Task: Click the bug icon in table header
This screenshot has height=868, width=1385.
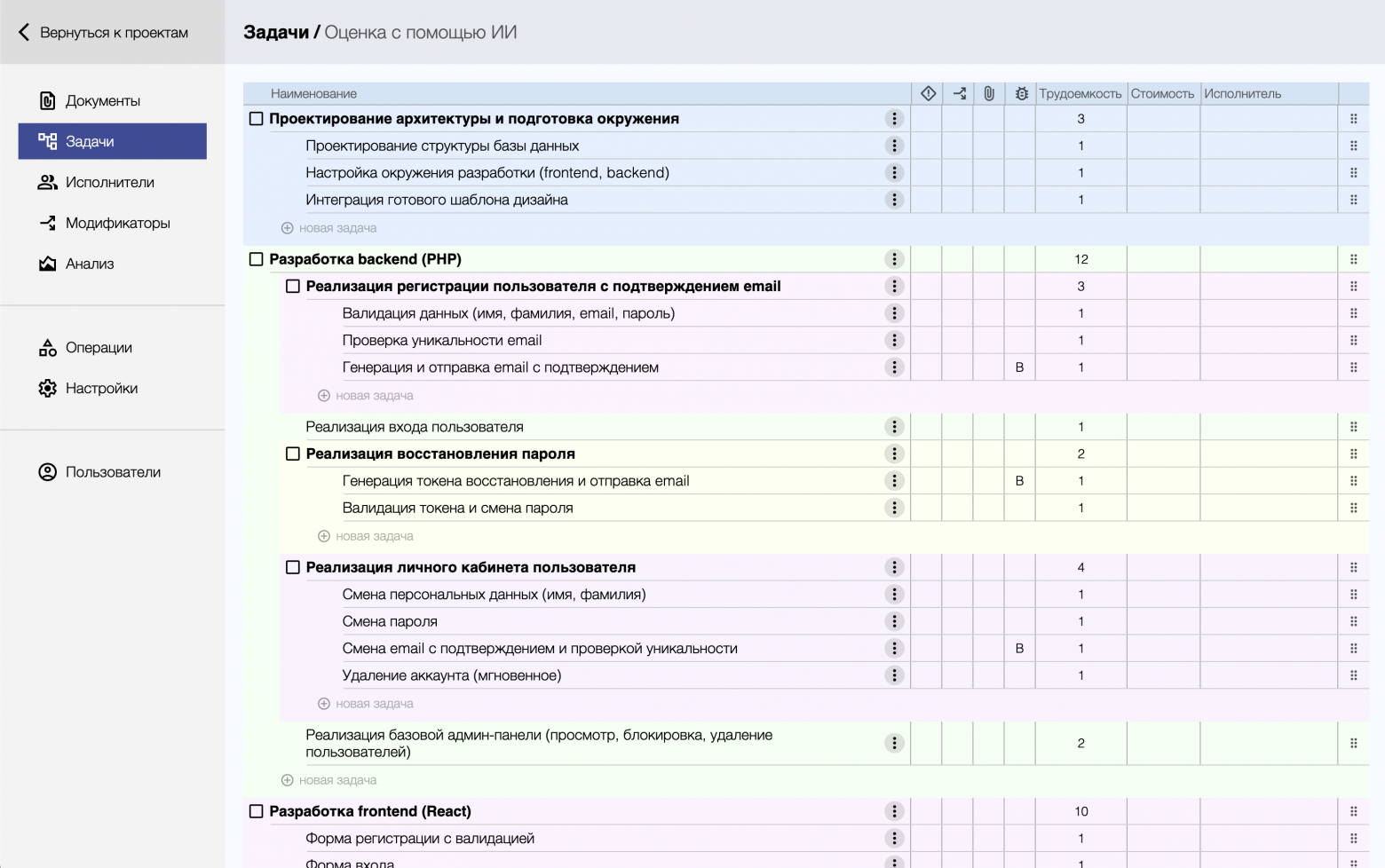Action: (1021, 93)
